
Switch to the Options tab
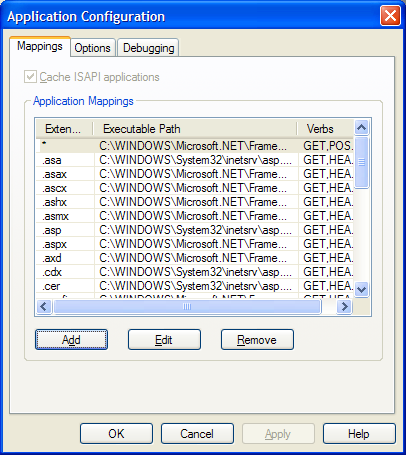(x=92, y=48)
